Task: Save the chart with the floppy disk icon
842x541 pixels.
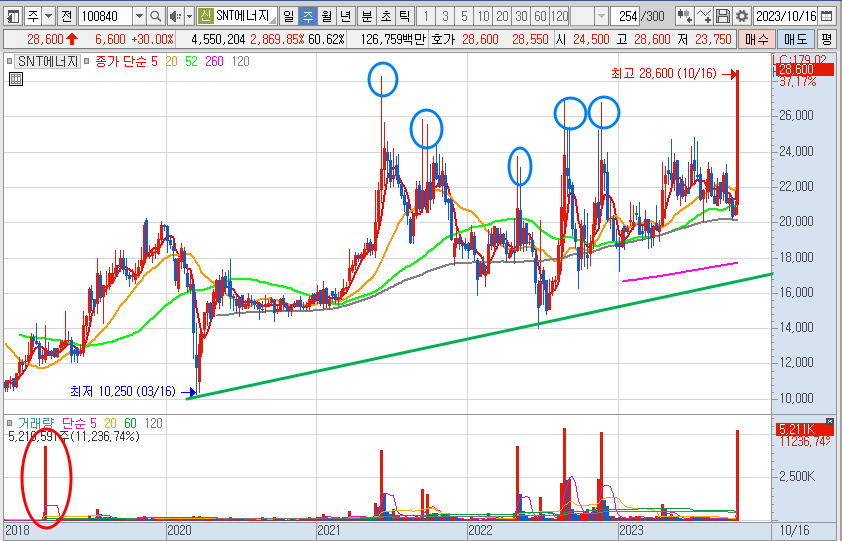Action: click(x=723, y=17)
